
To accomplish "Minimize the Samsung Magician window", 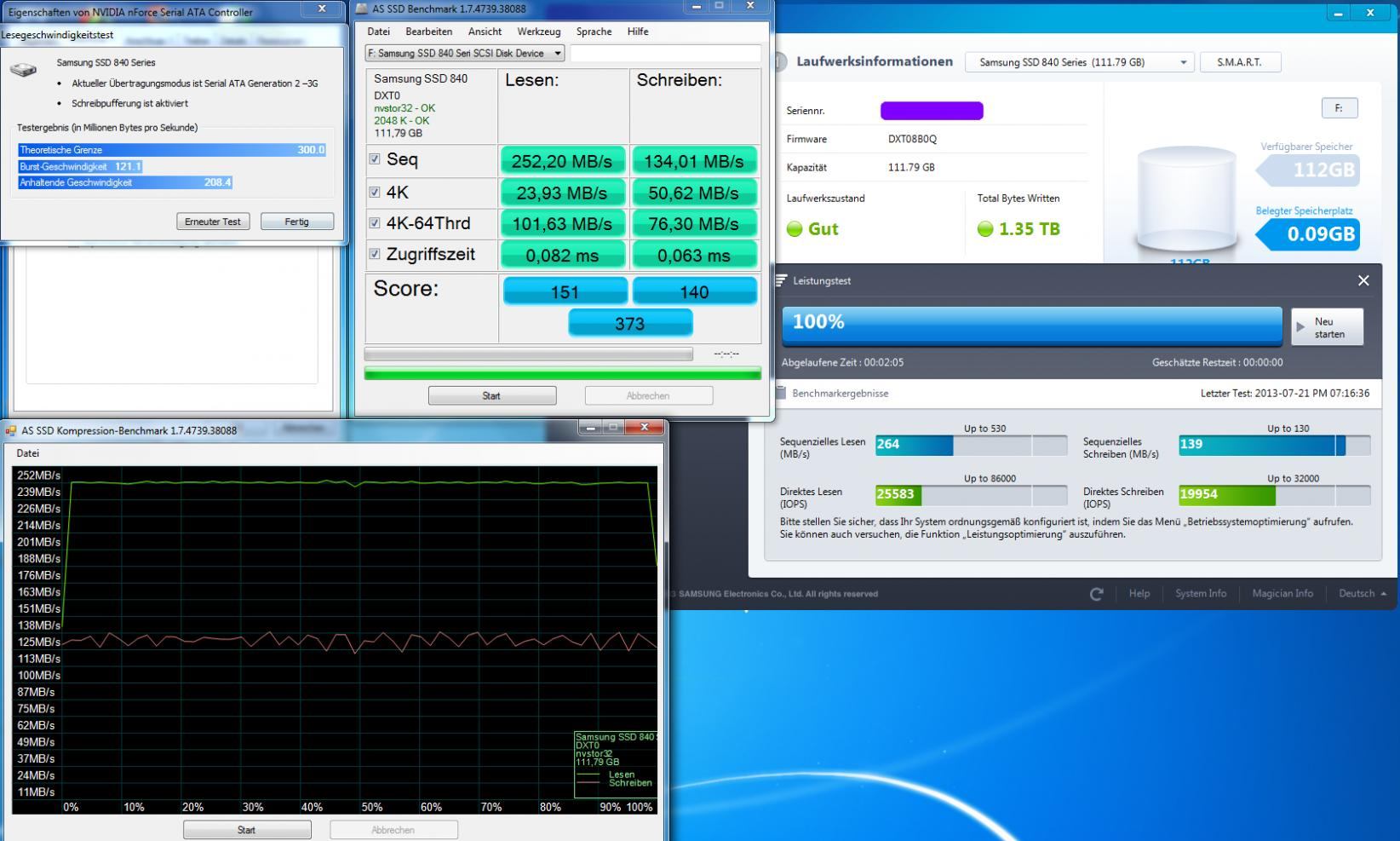I will pyautogui.click(x=1338, y=13).
